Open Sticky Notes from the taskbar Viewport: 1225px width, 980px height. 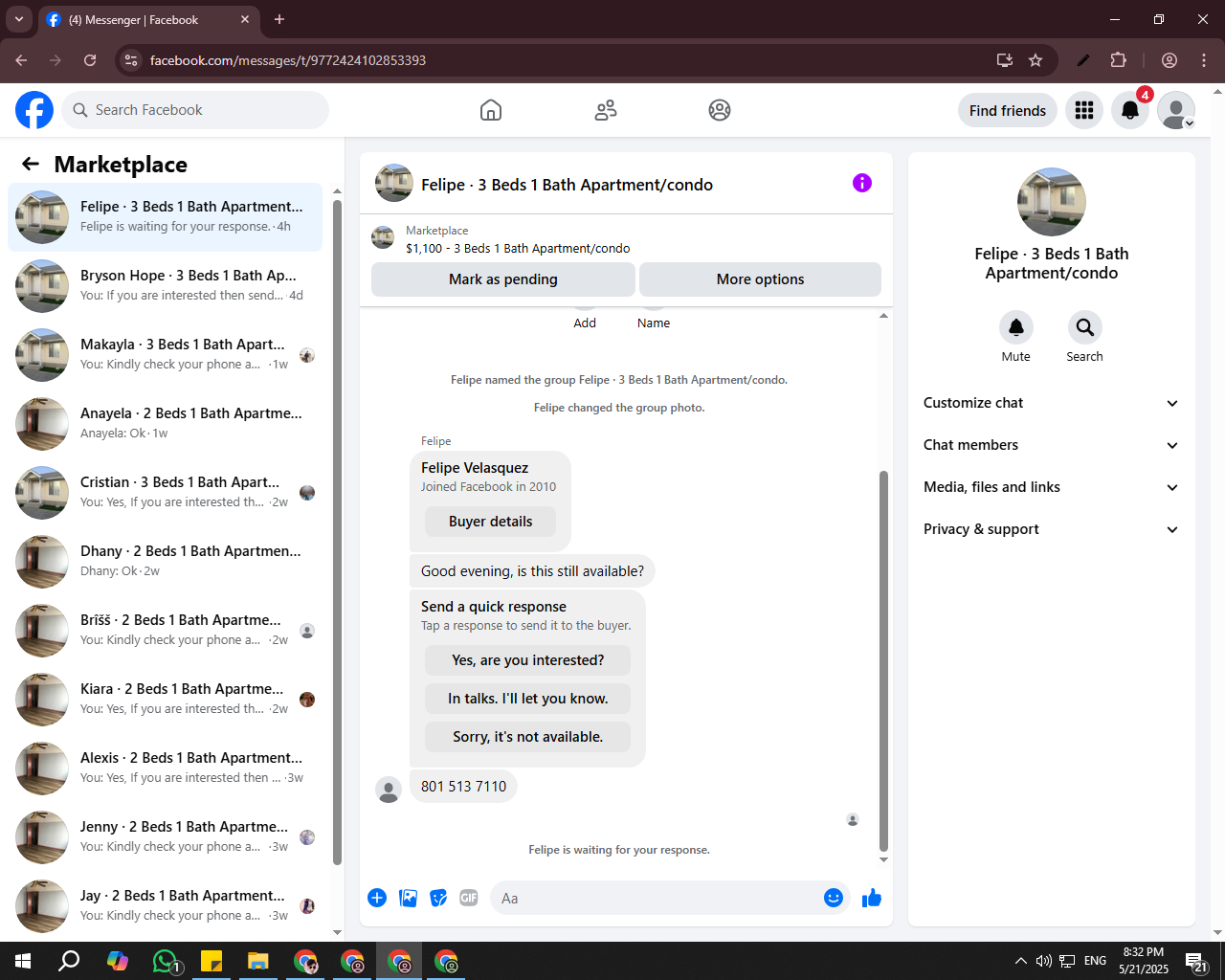point(212,961)
